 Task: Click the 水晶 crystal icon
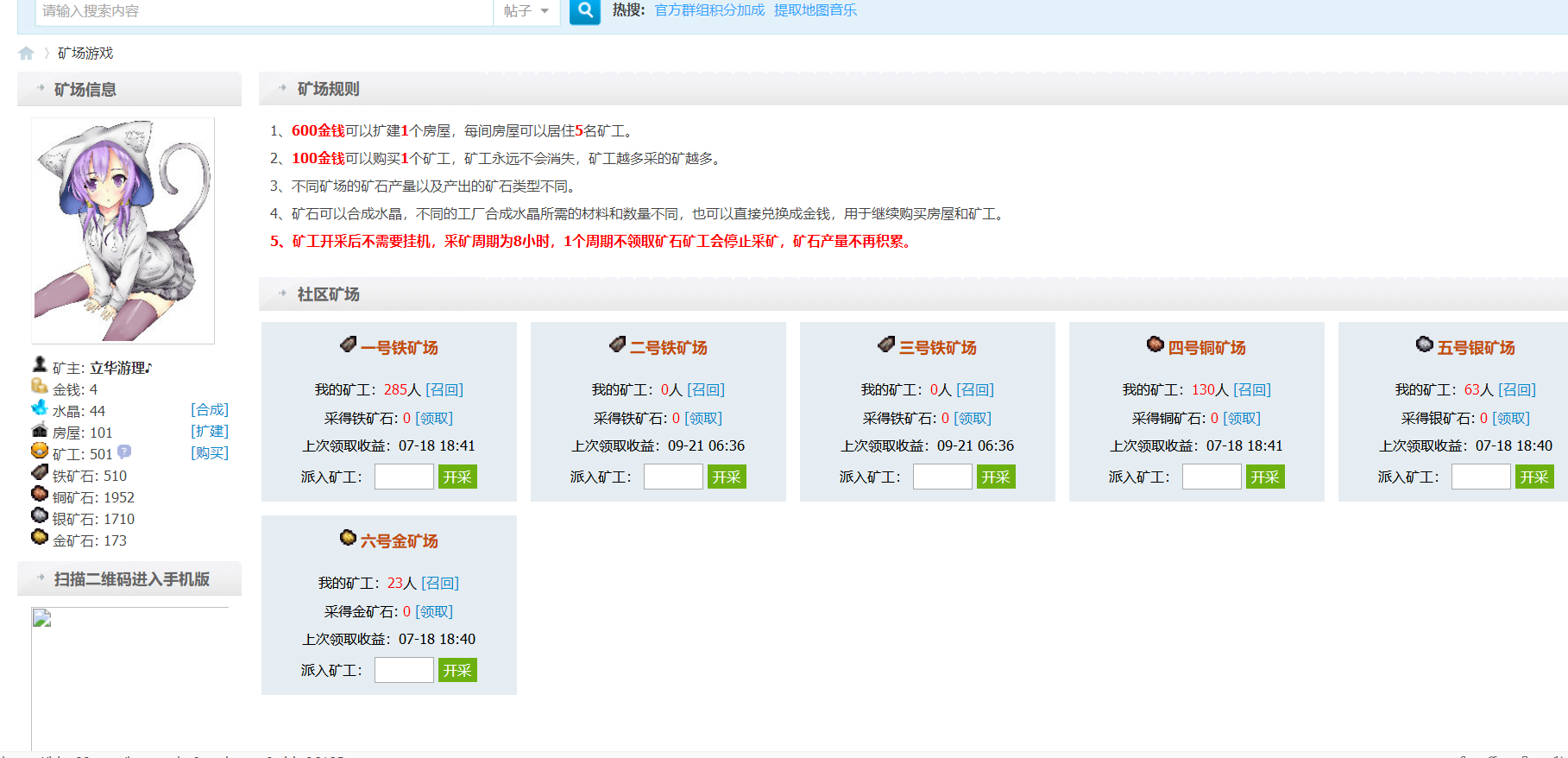click(x=40, y=407)
